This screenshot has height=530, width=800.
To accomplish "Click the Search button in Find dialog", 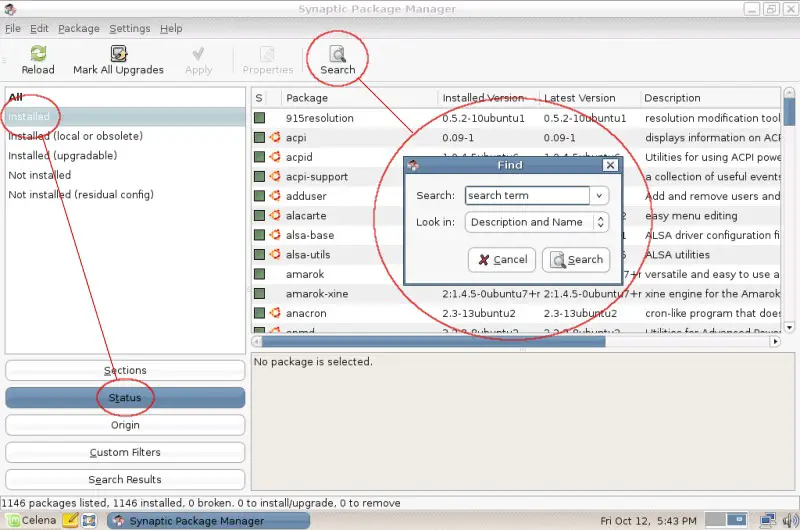I will (x=576, y=260).
